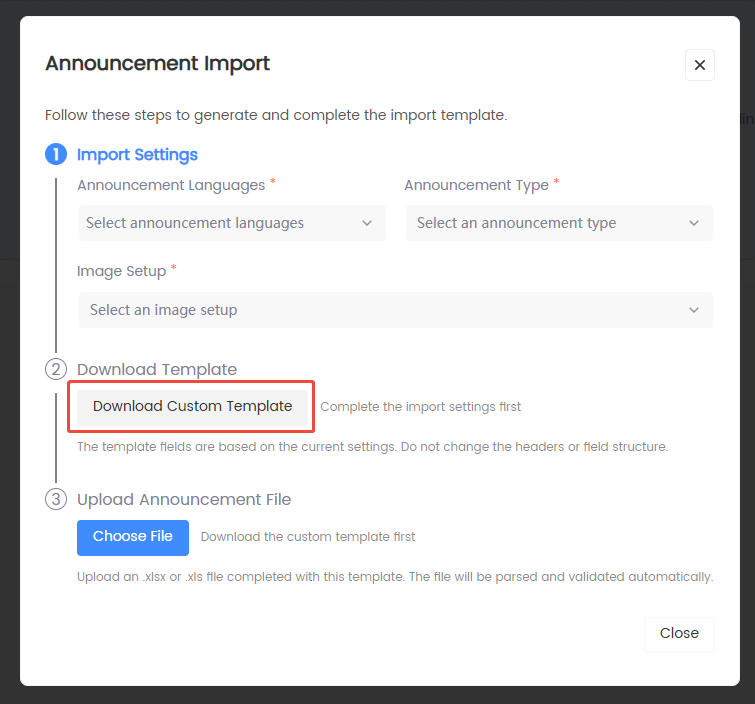
Task: Click the Announcement Import dialog title
Action: coord(157,64)
